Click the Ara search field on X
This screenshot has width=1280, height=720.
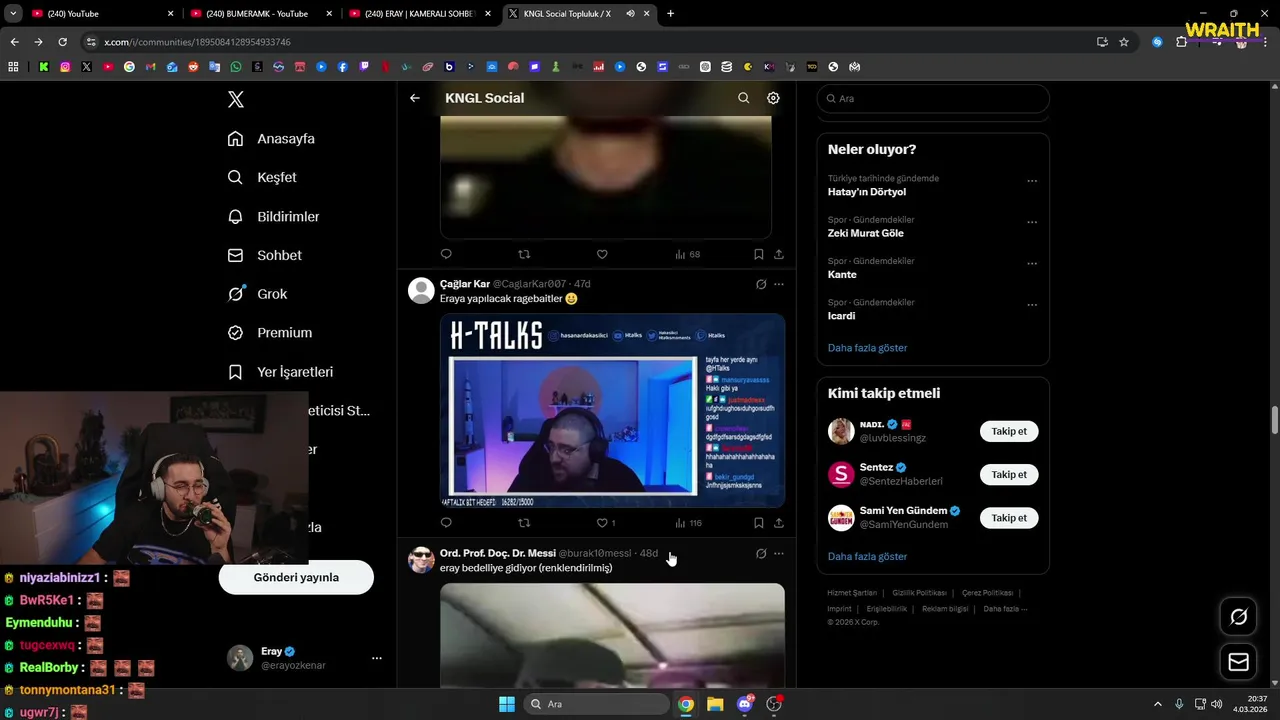[x=933, y=99]
